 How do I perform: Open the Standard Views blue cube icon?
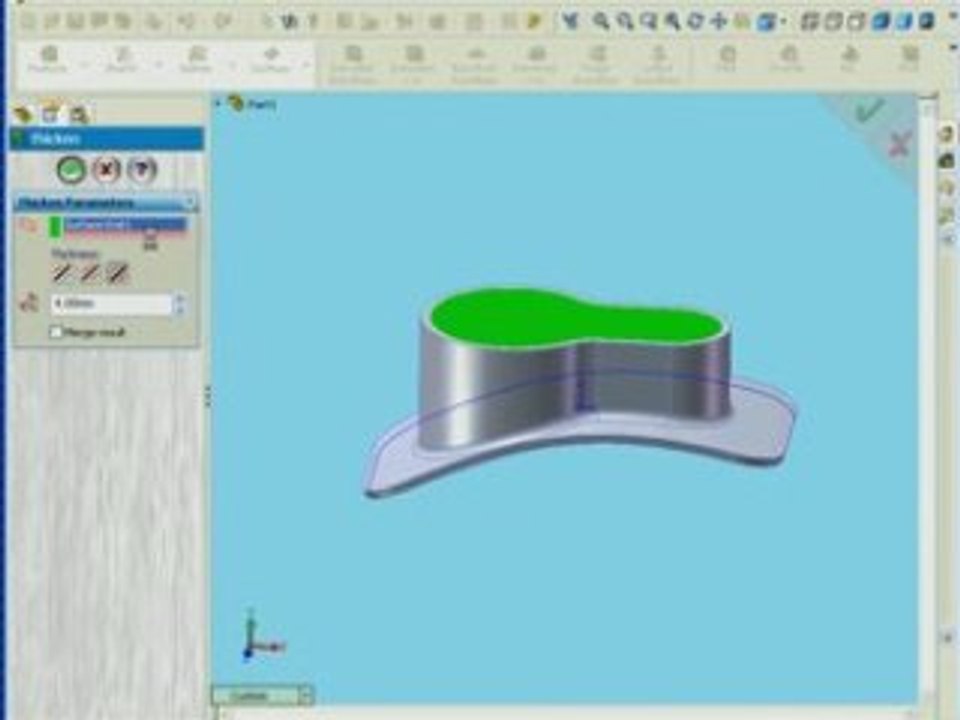tap(766, 22)
